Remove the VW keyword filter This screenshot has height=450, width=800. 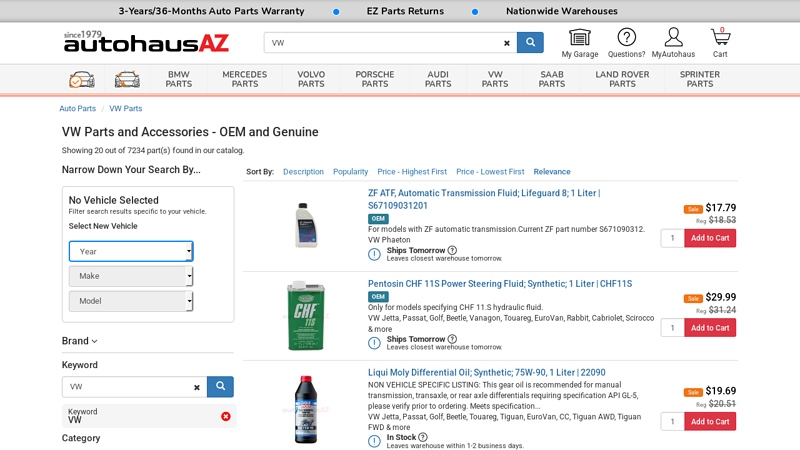point(226,416)
